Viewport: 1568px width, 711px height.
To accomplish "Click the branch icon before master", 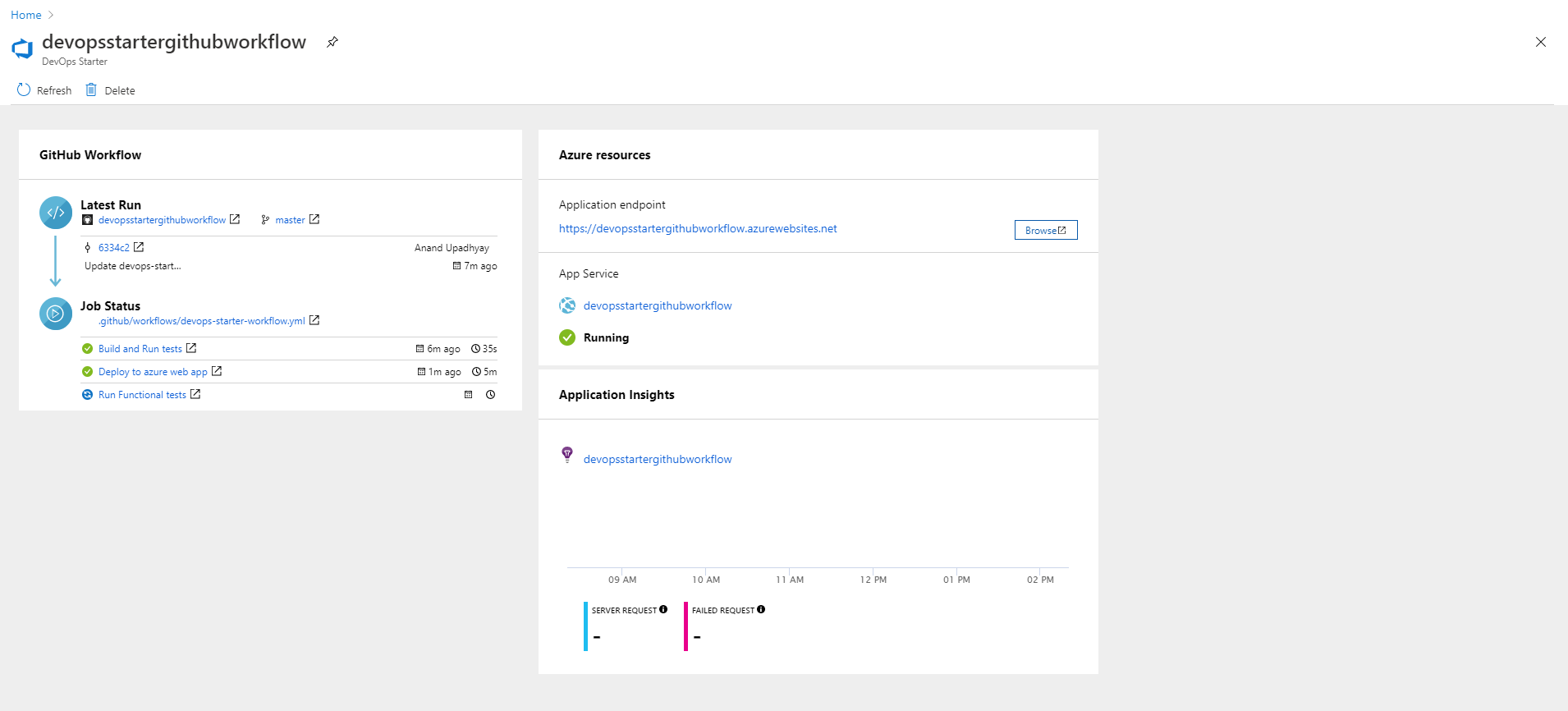I will point(265,220).
